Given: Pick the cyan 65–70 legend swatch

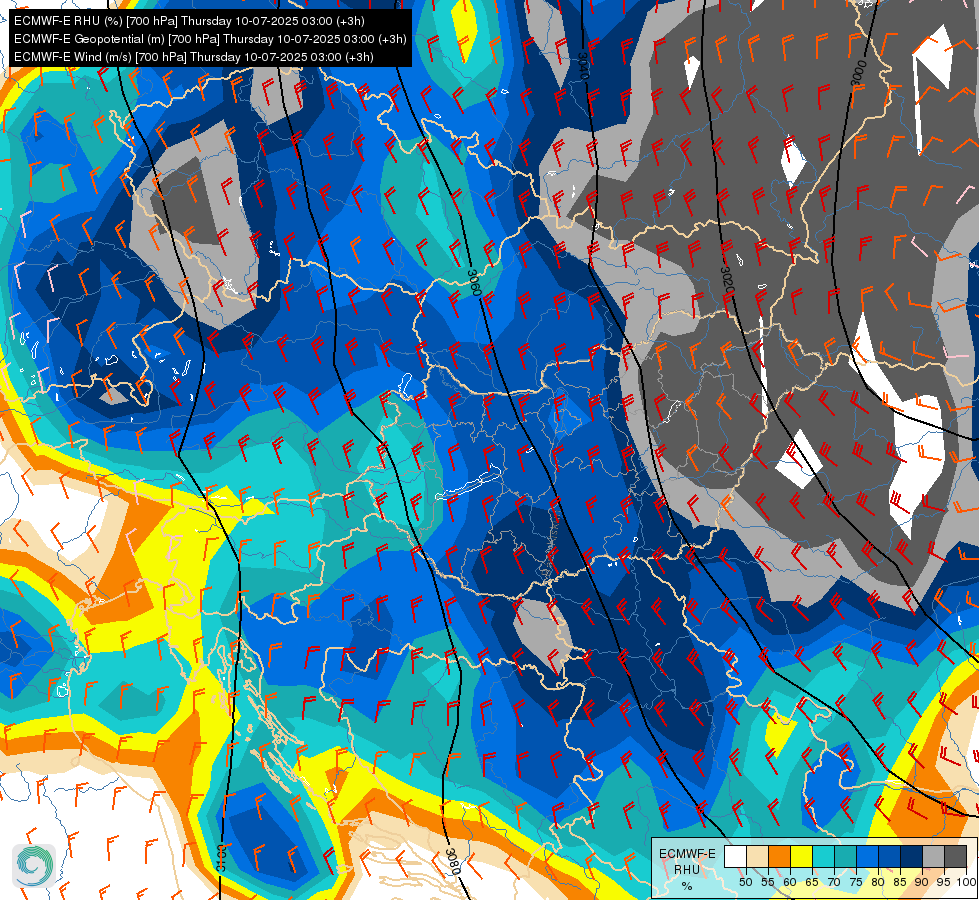Looking at the screenshot, I should point(824,856).
